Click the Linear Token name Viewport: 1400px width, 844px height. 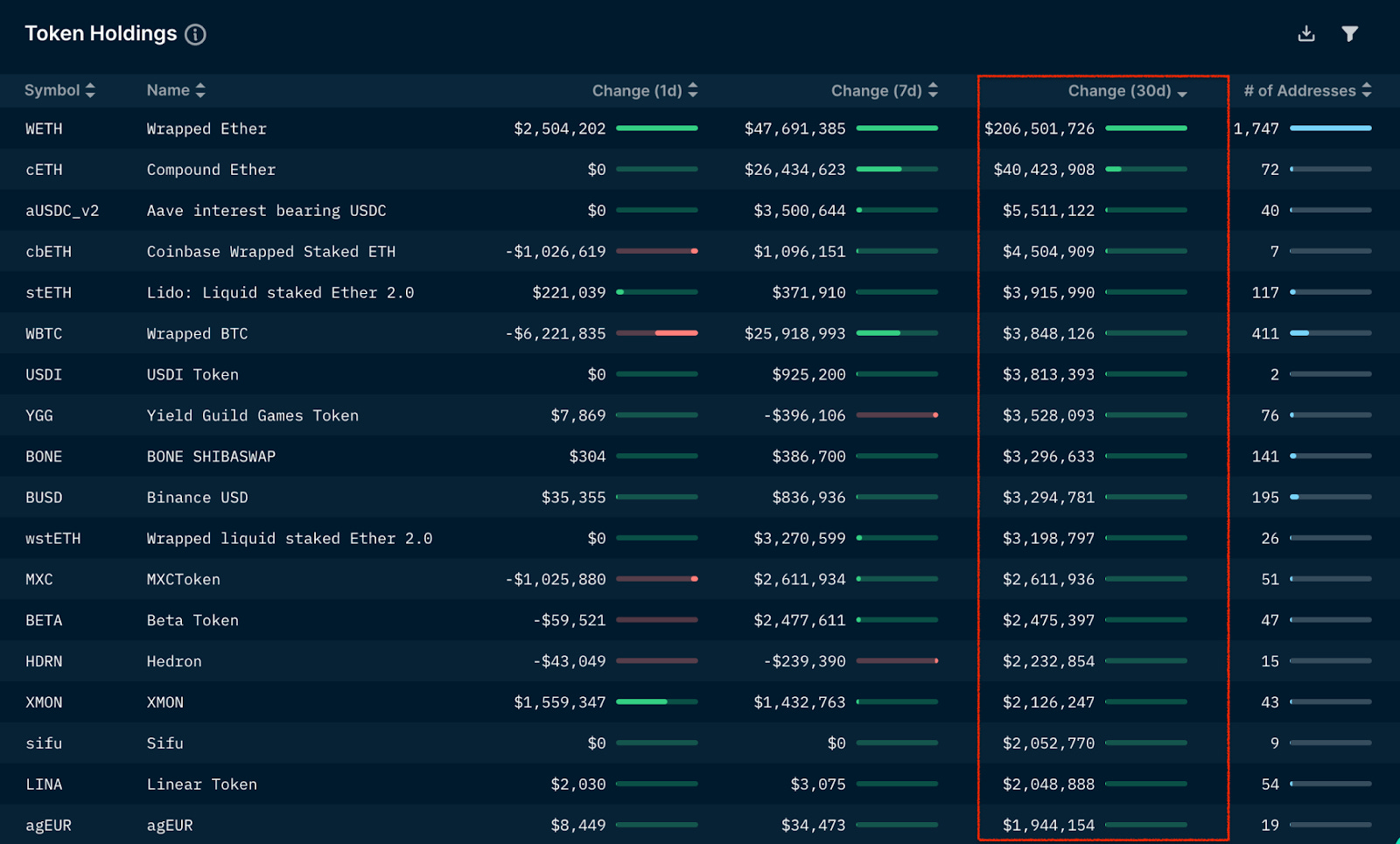(x=202, y=785)
